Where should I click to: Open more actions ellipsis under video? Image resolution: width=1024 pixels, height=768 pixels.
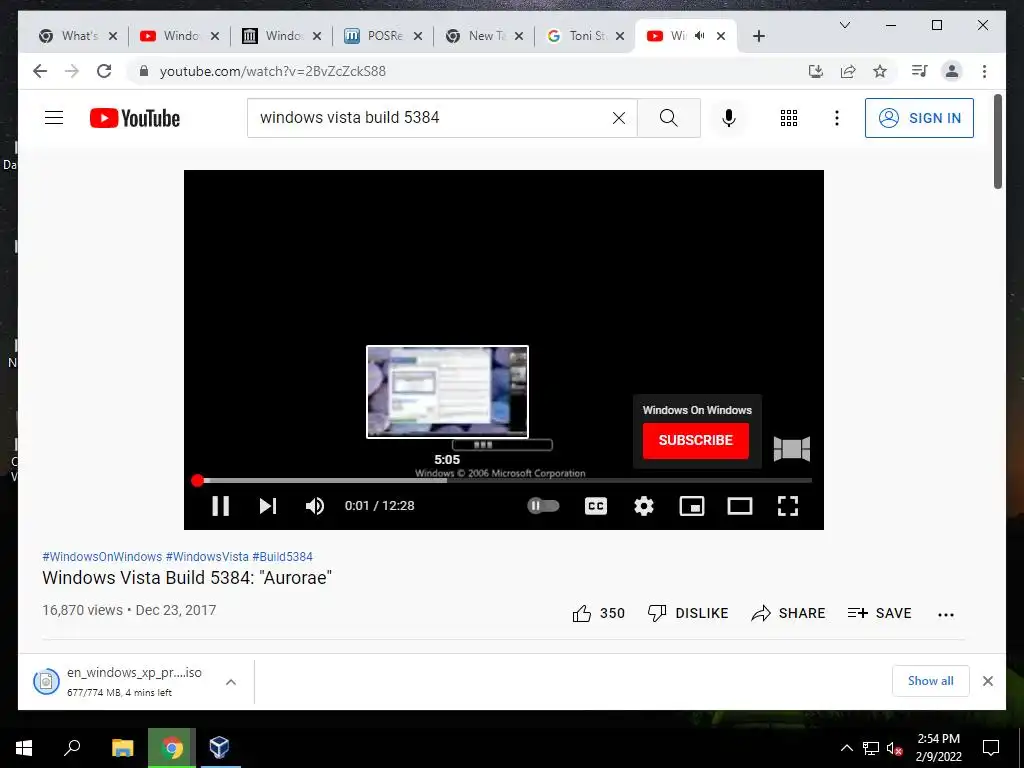(x=946, y=614)
